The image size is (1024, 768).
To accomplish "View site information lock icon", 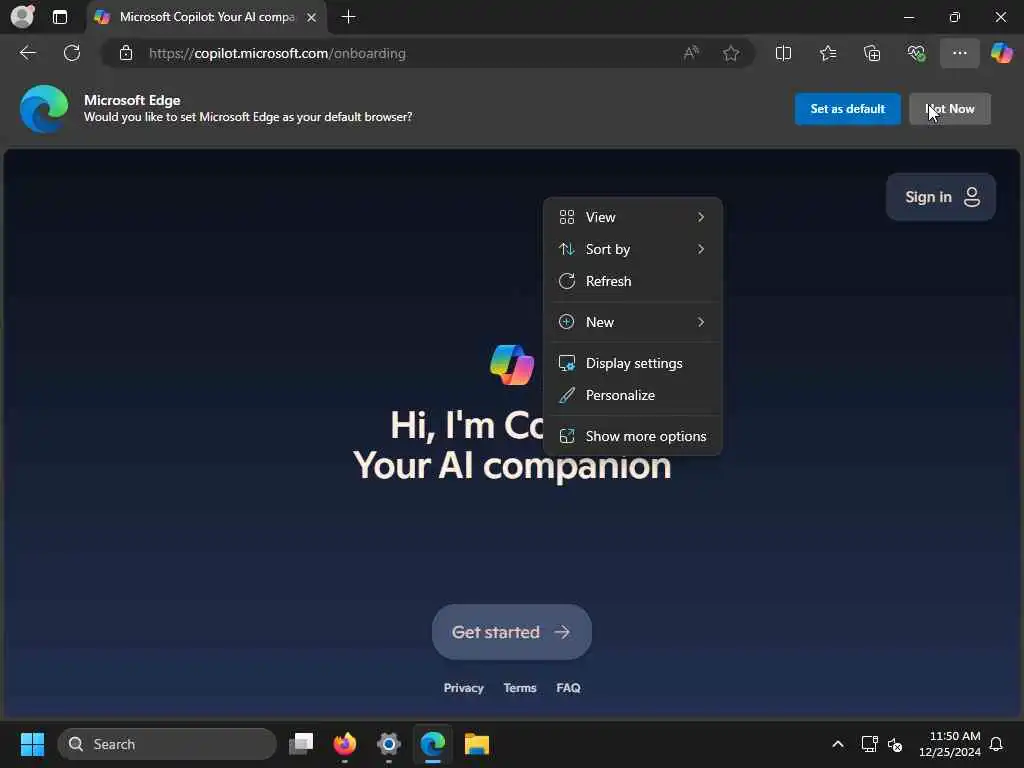I will point(126,53).
